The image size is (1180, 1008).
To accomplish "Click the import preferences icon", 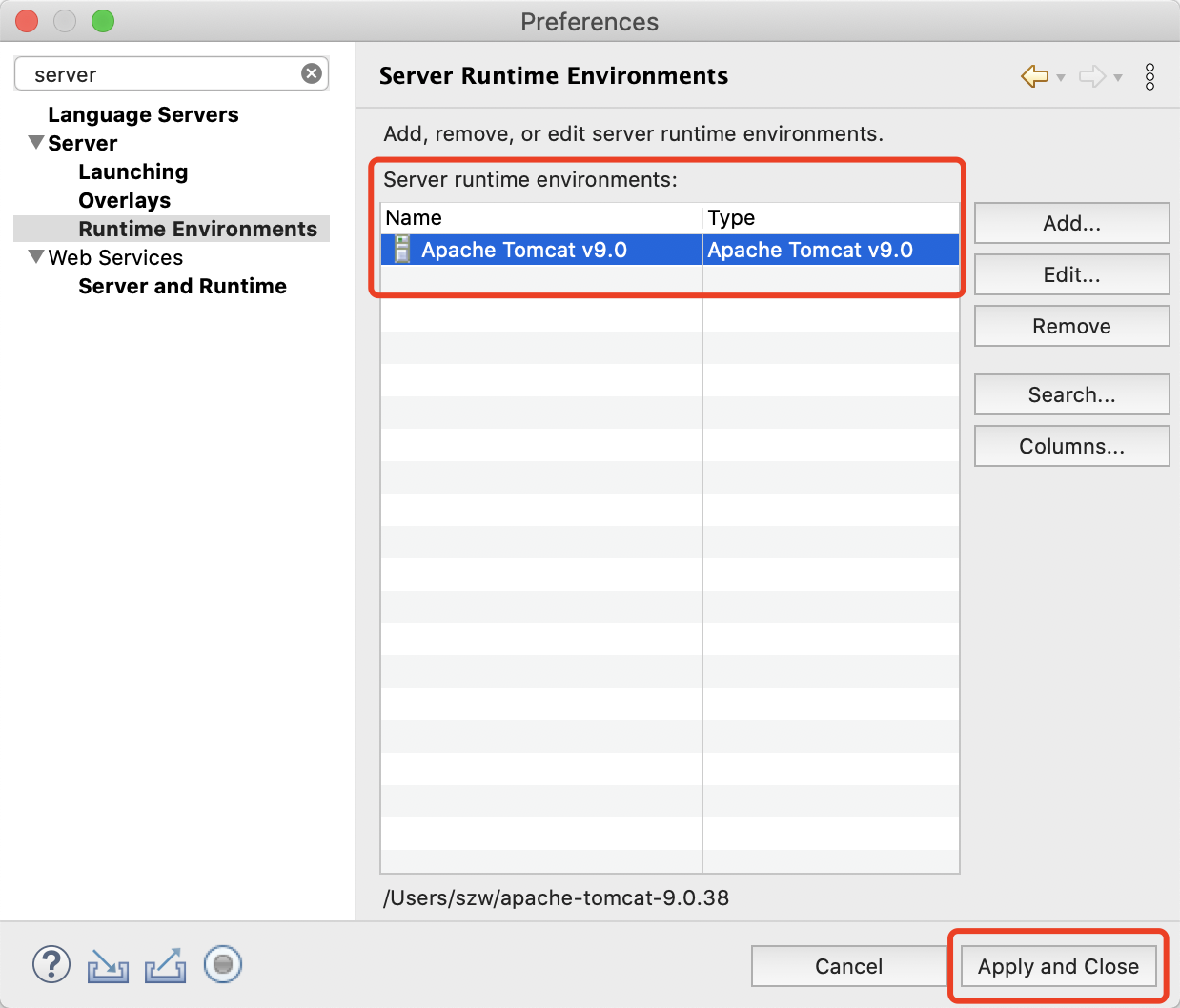I will [x=108, y=965].
